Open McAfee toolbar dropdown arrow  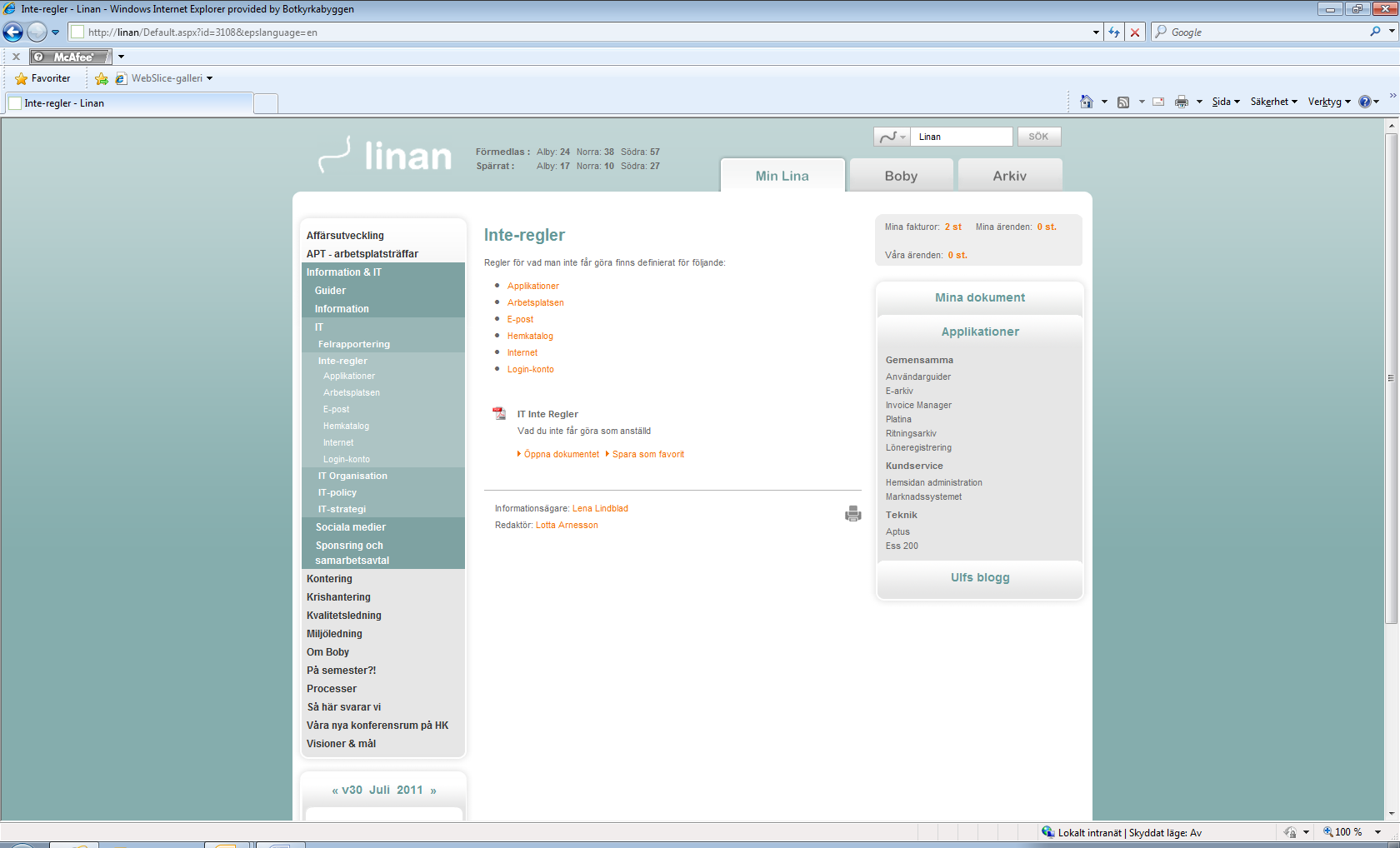click(121, 57)
